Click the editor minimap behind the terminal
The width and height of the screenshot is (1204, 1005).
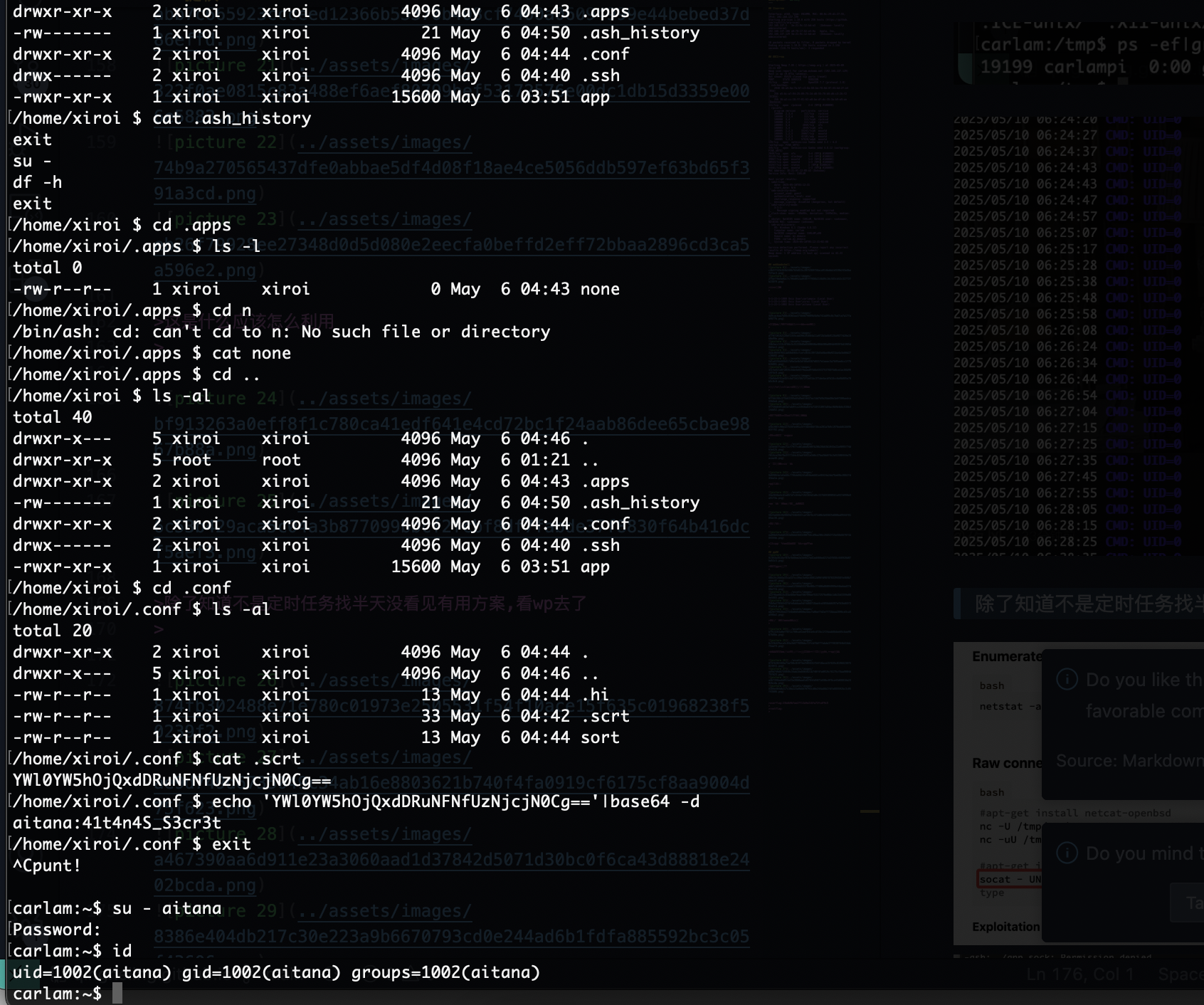click(x=810, y=356)
